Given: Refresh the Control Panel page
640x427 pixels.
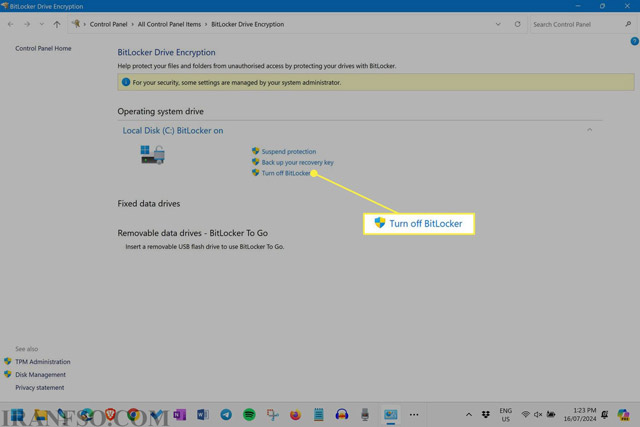Looking at the screenshot, I should 518,24.
